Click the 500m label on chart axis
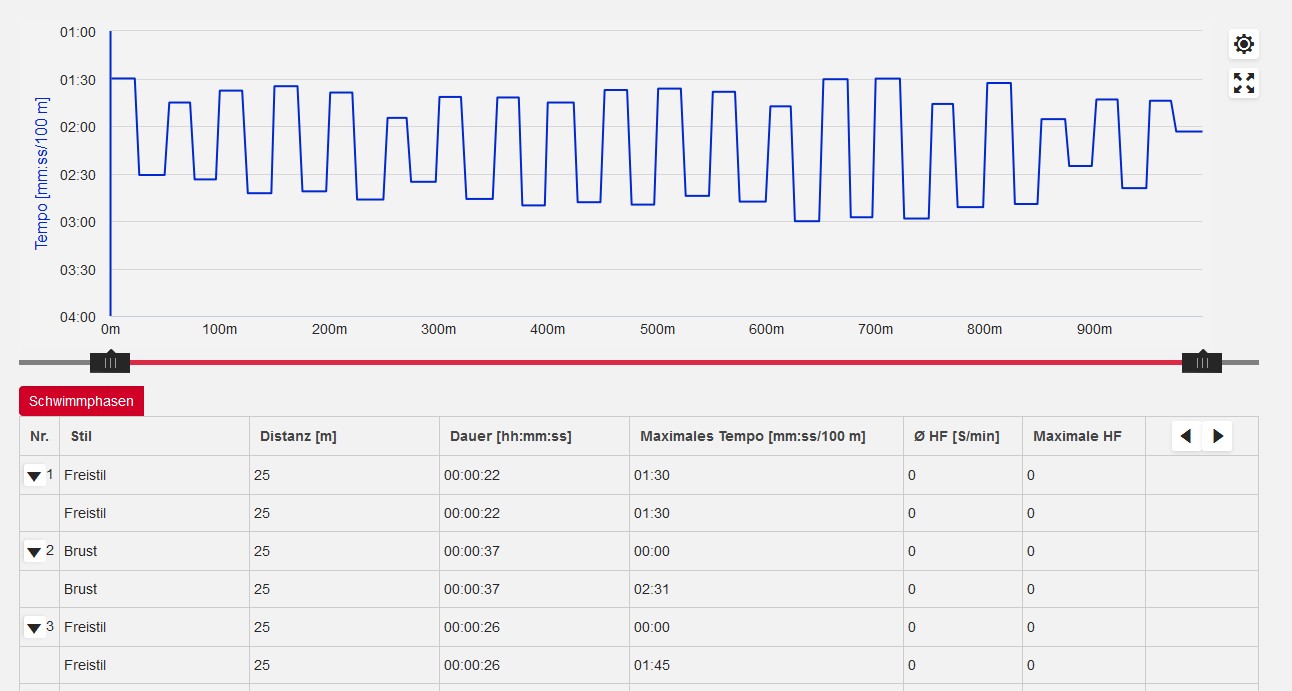Viewport: 1292px width, 691px height. tap(657, 330)
